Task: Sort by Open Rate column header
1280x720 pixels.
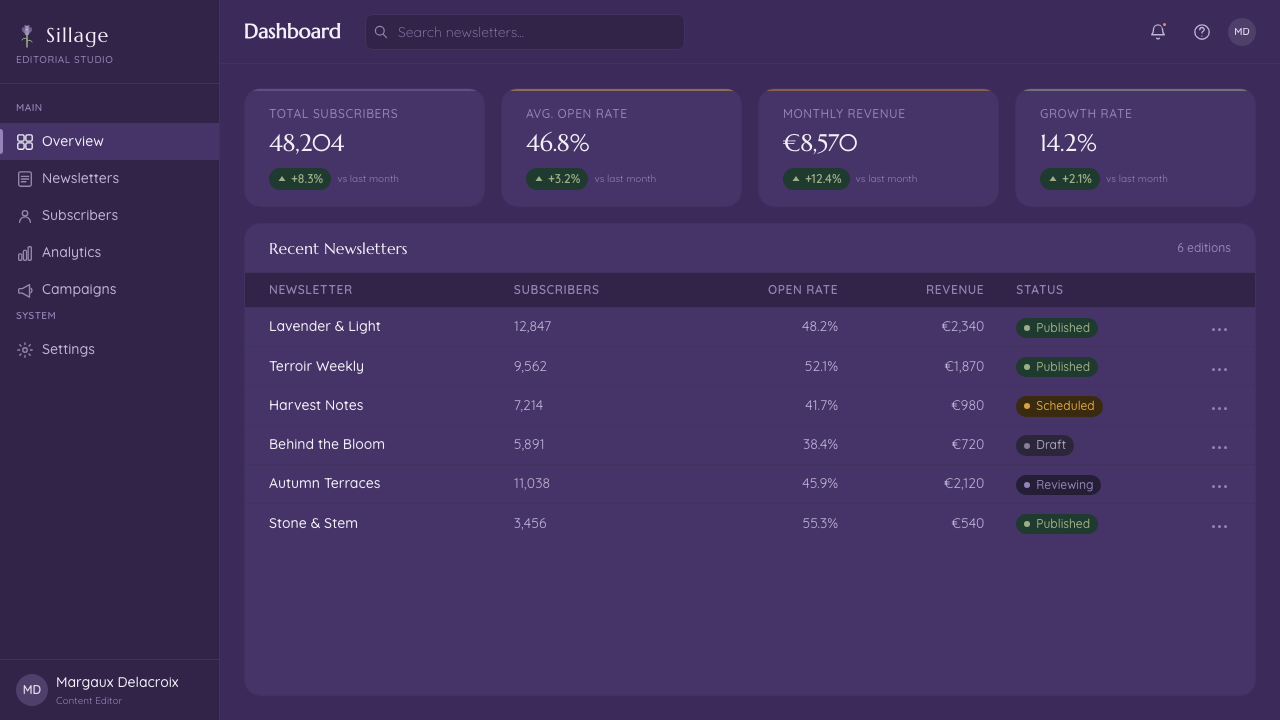Action: (803, 290)
